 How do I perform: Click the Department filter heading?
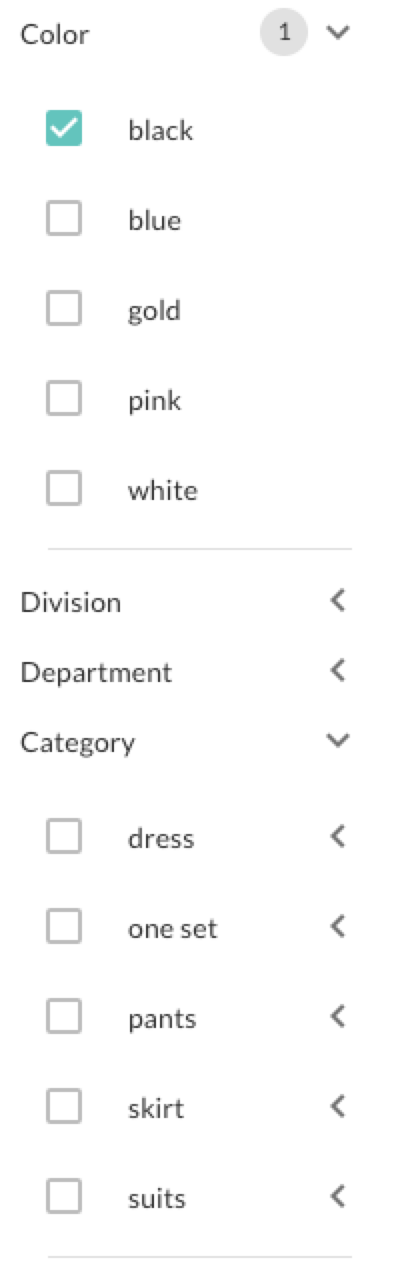coord(96,673)
